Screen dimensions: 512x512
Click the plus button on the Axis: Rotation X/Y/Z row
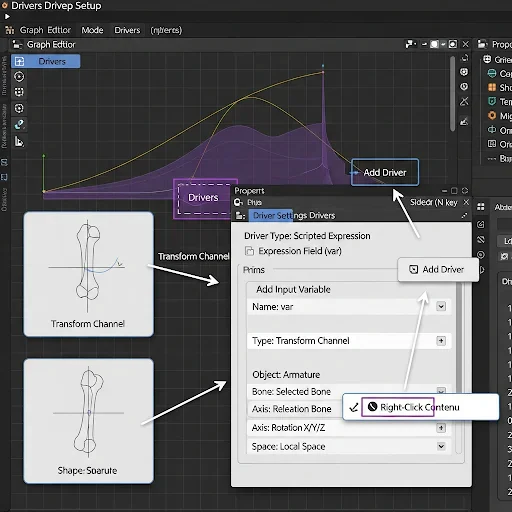(x=441, y=428)
